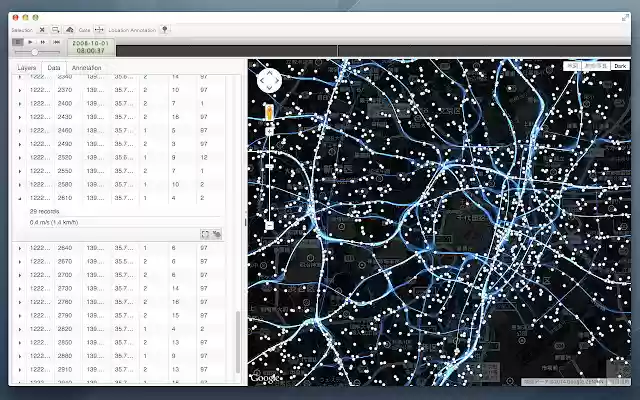Click the fullscreen arrows icon in the title bar
640x400 pixels.
[x=625, y=18]
